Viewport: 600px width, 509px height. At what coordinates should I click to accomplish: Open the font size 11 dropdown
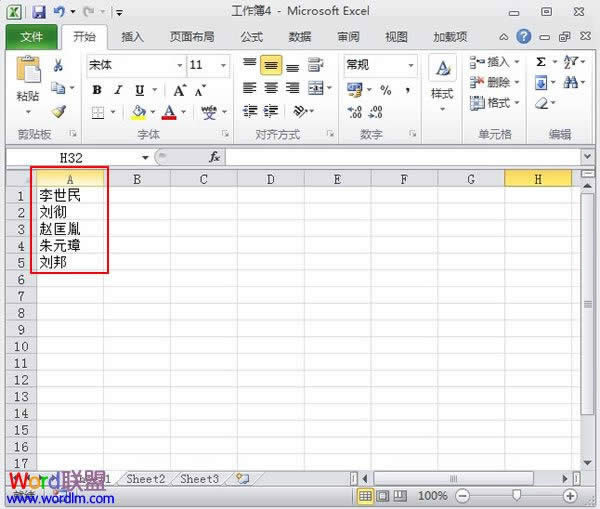click(x=223, y=65)
